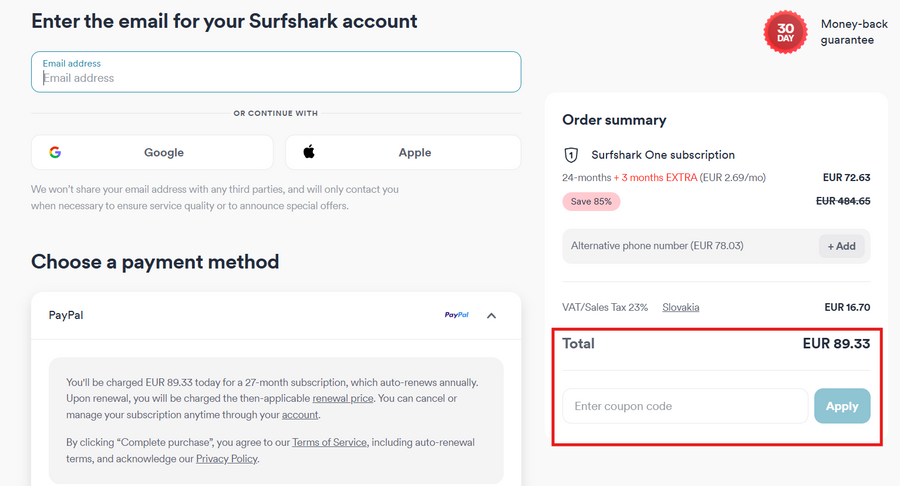Continue with Google
Image resolution: width=900 pixels, height=486 pixels.
coord(152,153)
